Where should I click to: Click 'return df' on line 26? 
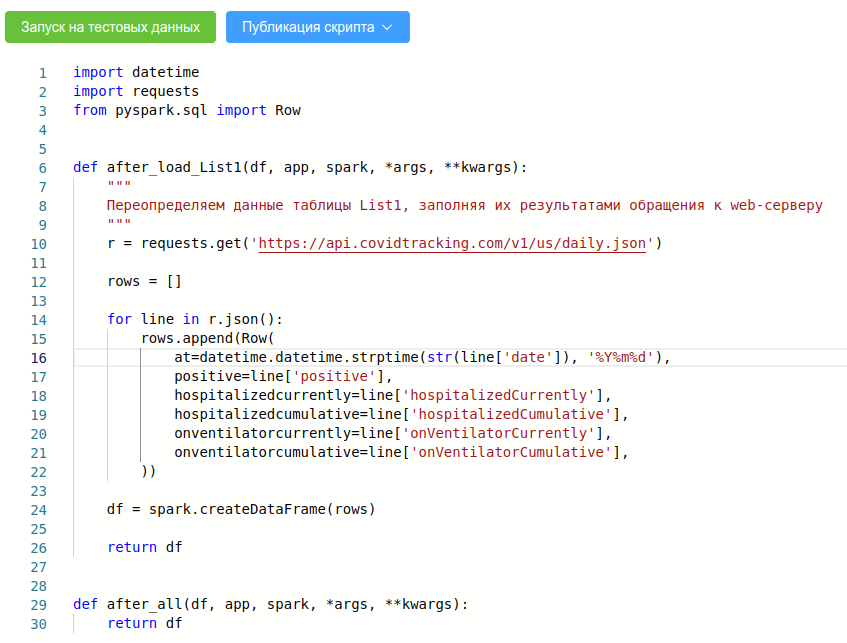pyautogui.click(x=145, y=547)
